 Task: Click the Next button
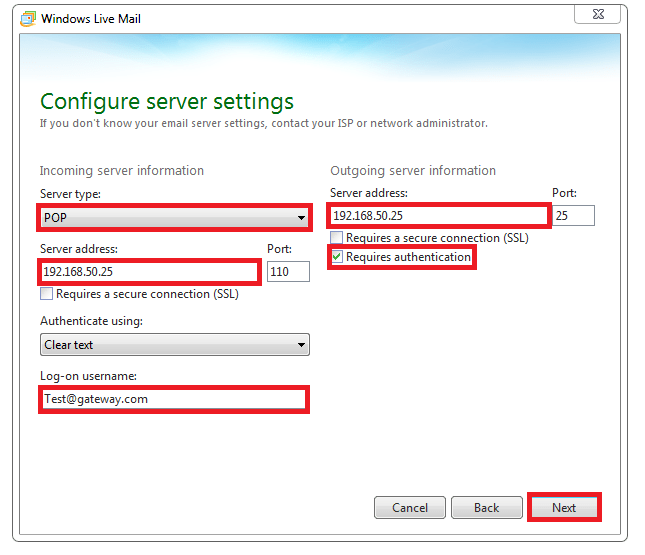(x=564, y=507)
